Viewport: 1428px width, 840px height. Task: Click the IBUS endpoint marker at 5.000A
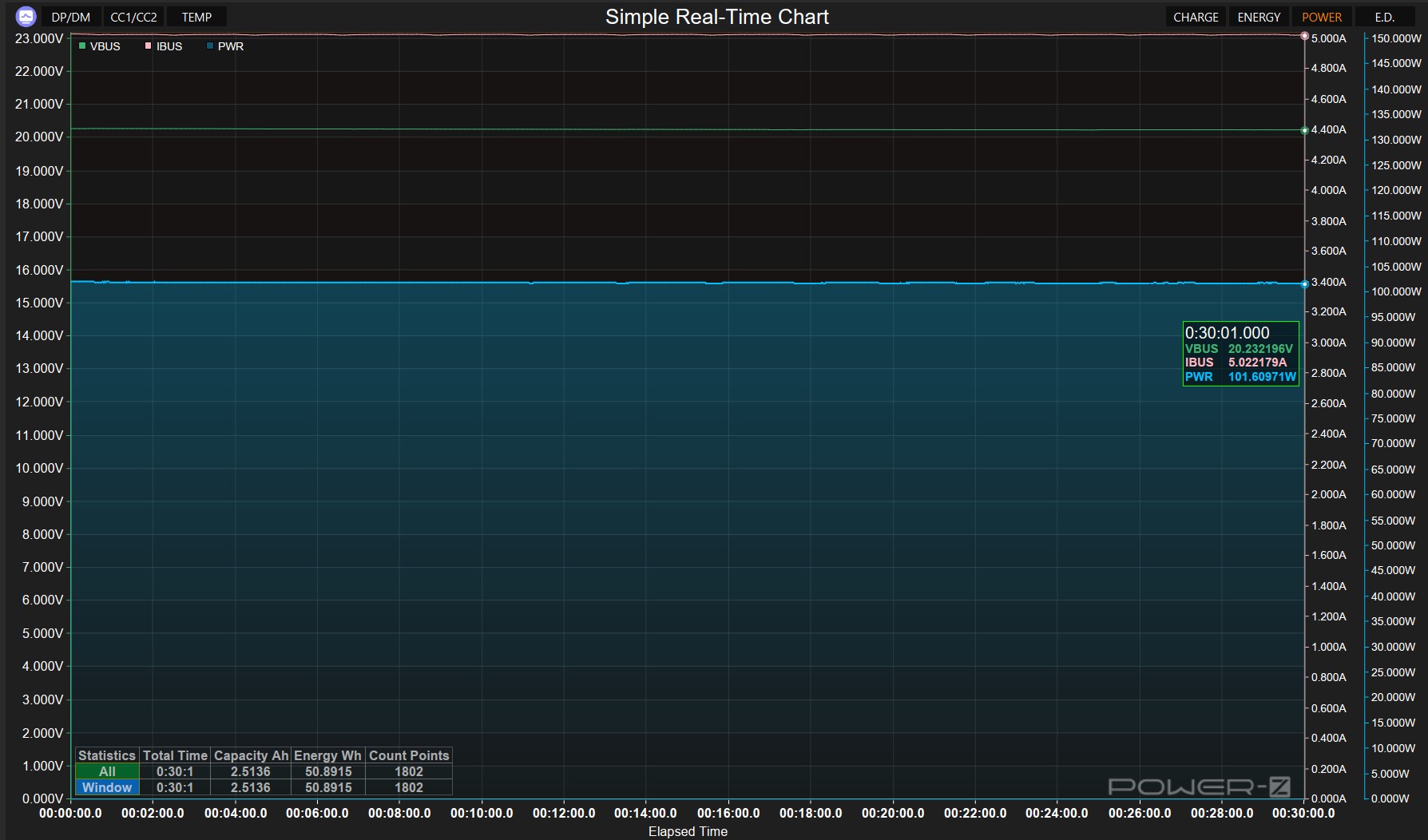click(1304, 36)
